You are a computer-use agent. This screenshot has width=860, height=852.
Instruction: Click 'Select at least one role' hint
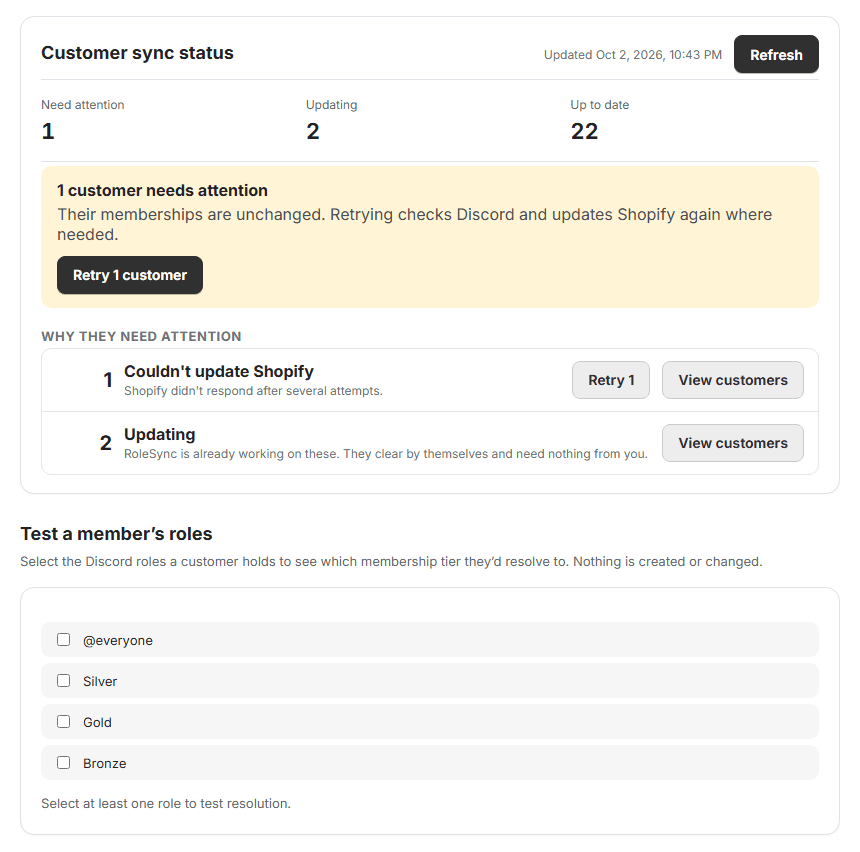click(166, 803)
